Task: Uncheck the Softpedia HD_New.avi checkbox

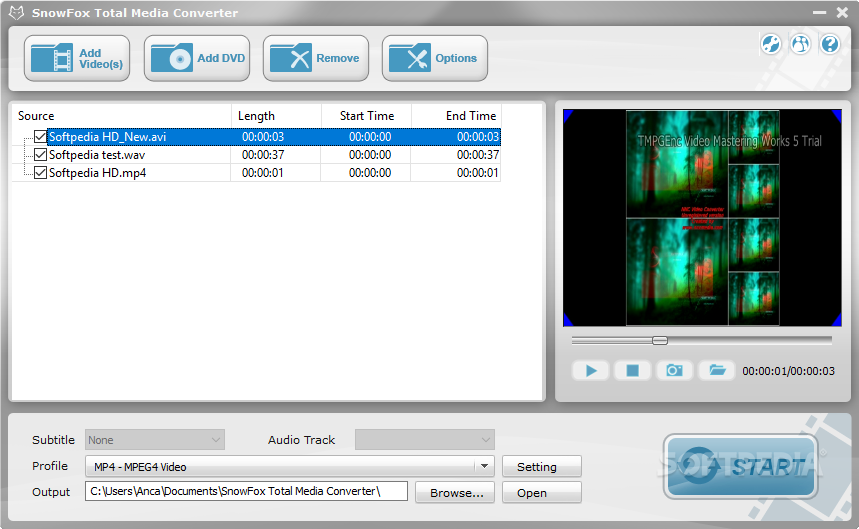Action: tap(40, 136)
